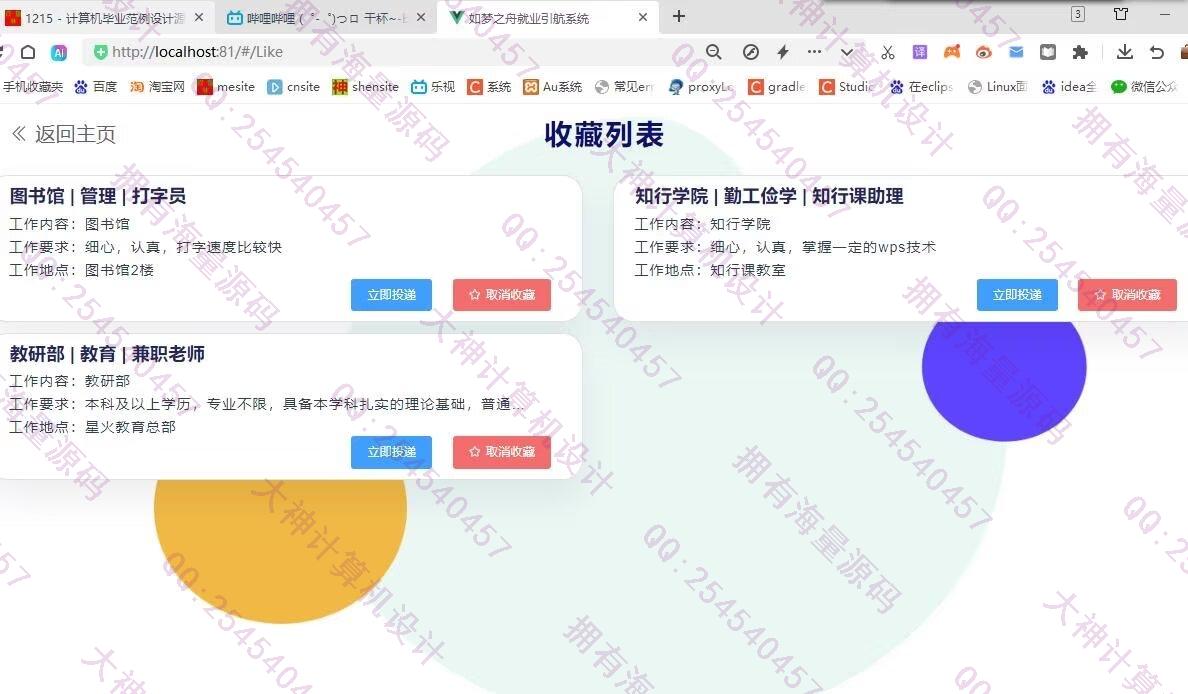Go back via 返回主页 link

[64, 134]
